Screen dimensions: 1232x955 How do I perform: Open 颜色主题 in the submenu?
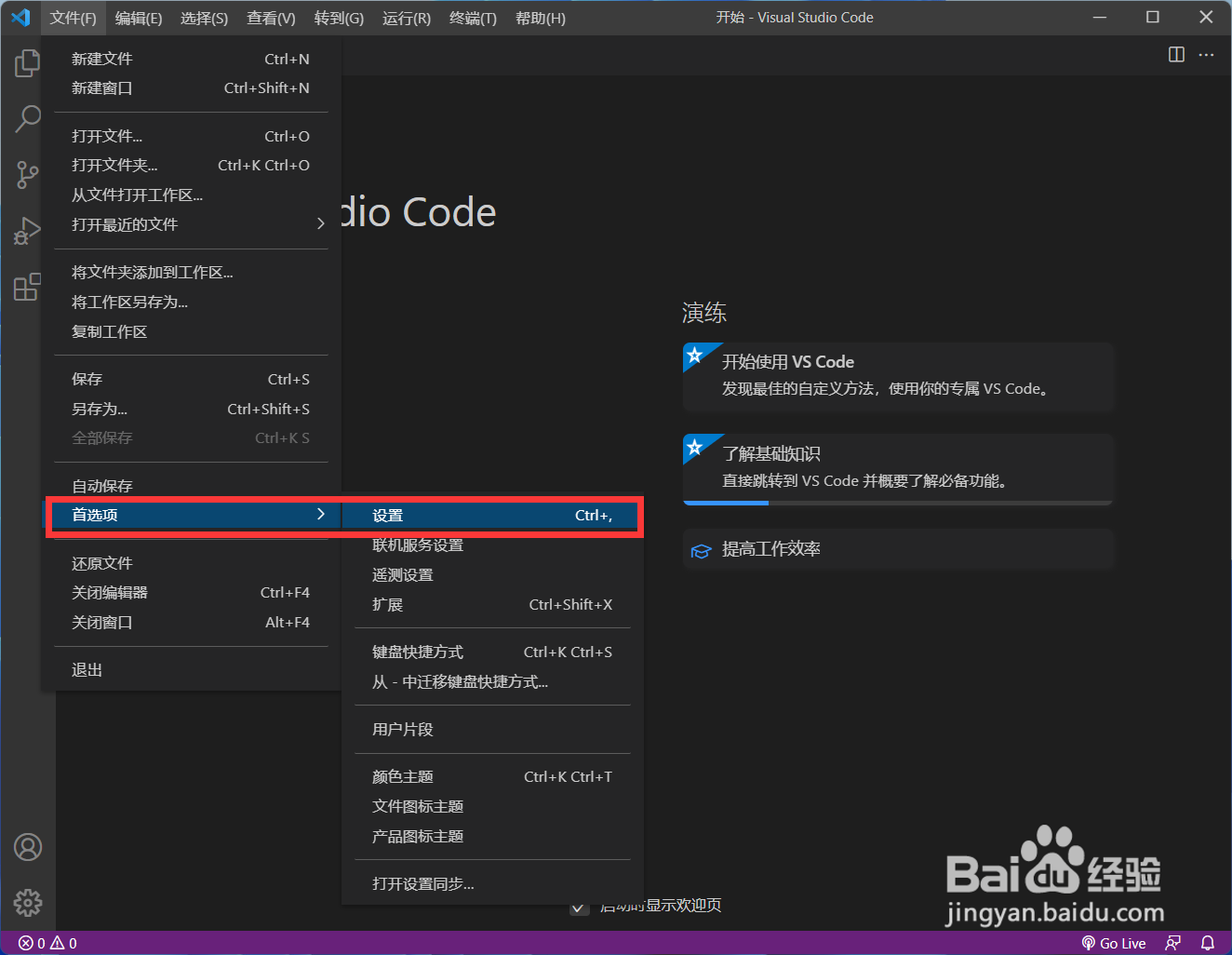pos(491,777)
